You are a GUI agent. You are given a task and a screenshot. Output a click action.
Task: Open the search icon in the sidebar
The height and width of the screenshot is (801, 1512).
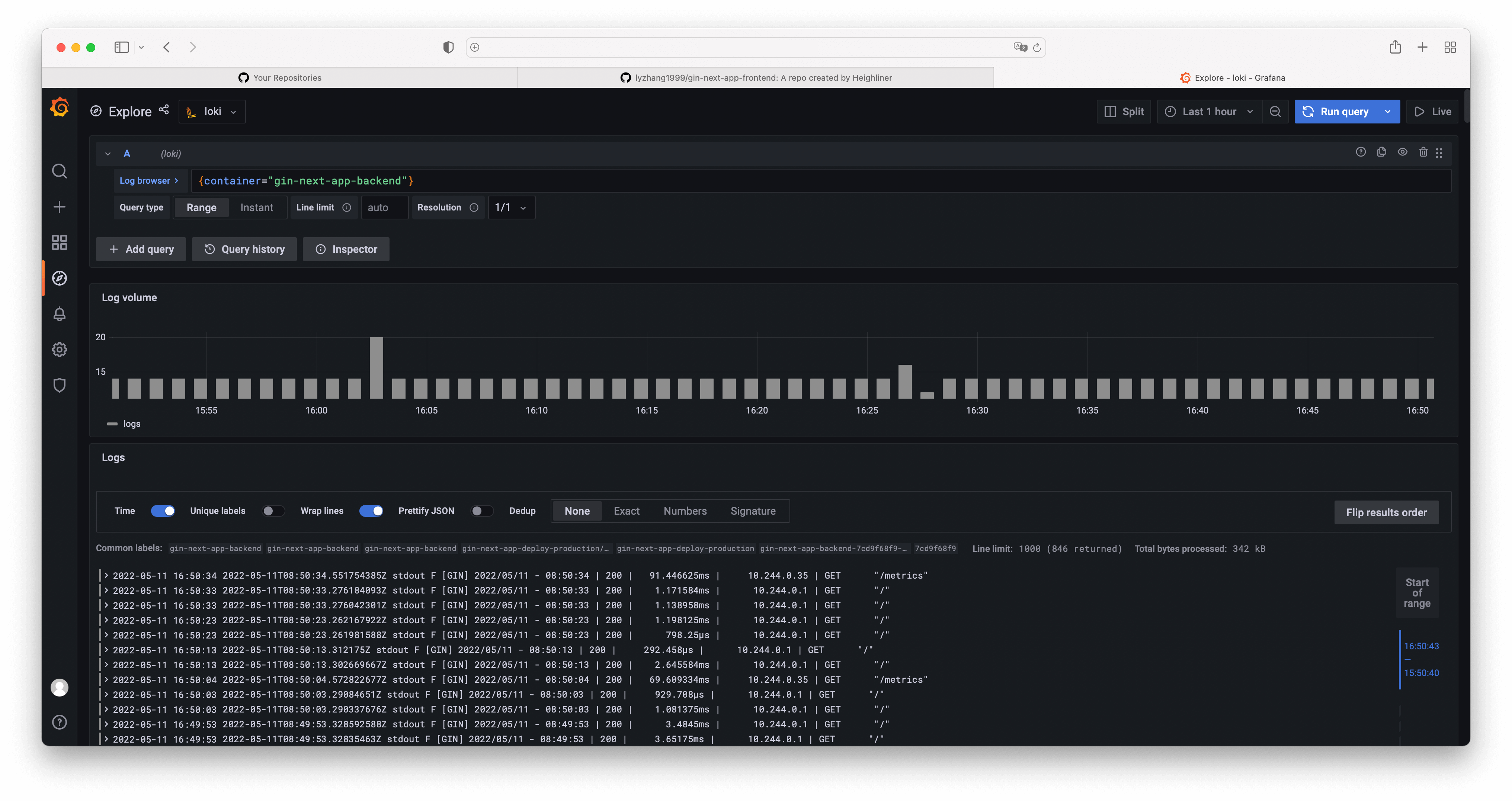coord(59,171)
